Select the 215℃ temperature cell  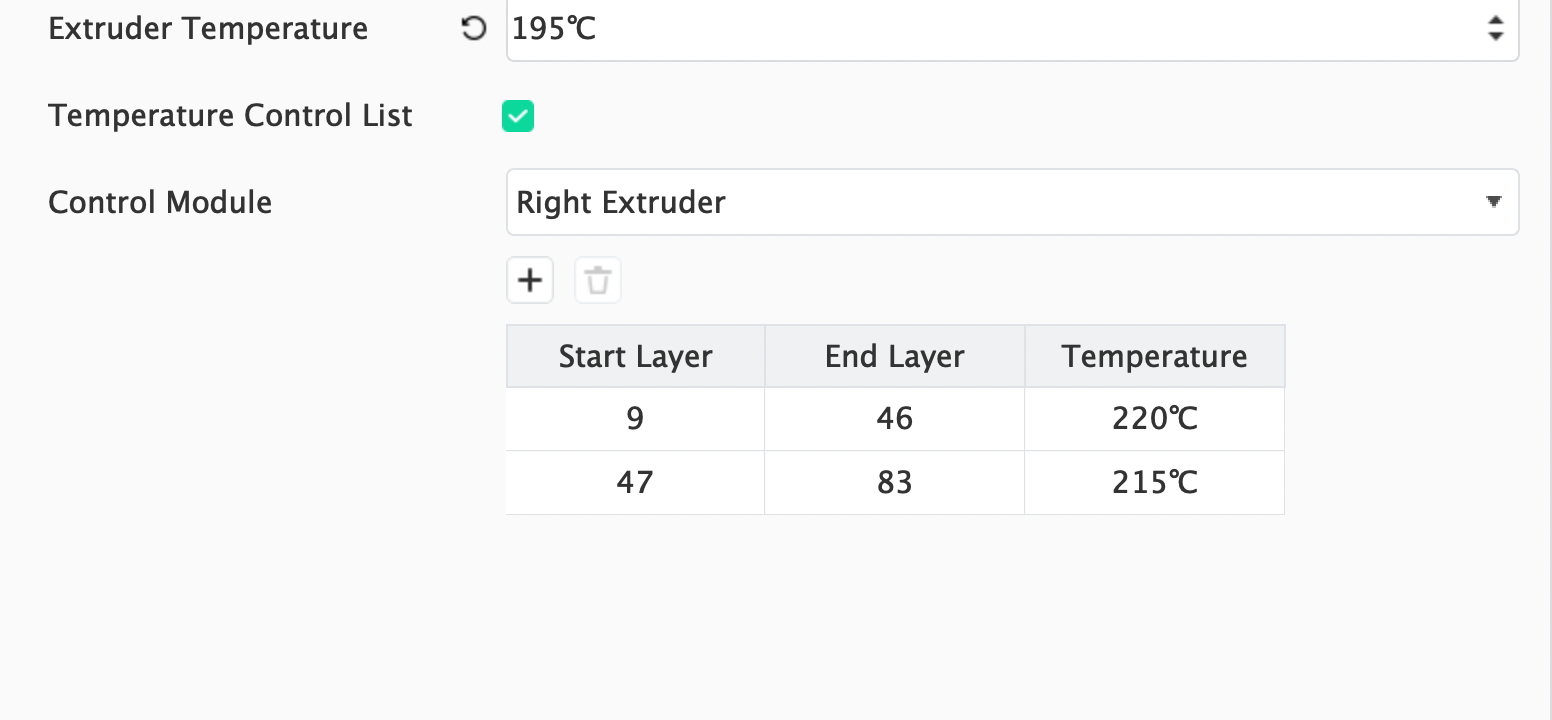point(1154,483)
